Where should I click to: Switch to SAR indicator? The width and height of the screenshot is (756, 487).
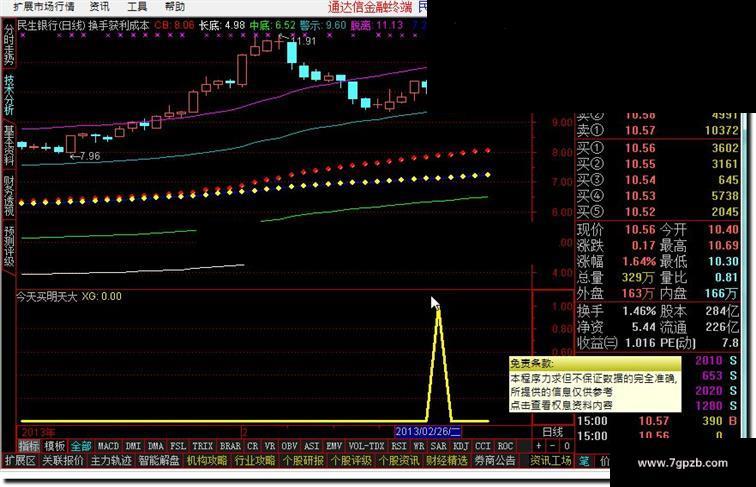(438, 446)
